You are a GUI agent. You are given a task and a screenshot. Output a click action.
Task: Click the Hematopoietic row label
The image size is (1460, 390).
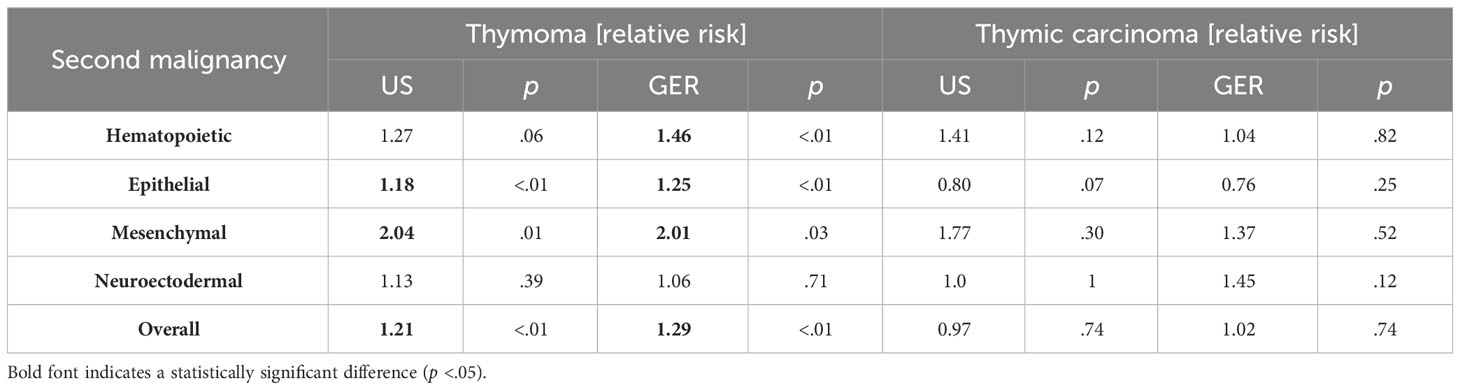point(169,136)
